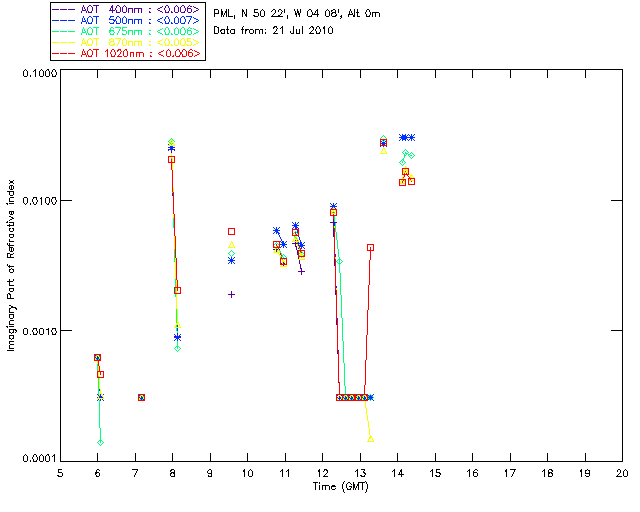This screenshot has width=640, height=512.
Task: Click the AOT 675nm legend entry
Action: [127, 31]
